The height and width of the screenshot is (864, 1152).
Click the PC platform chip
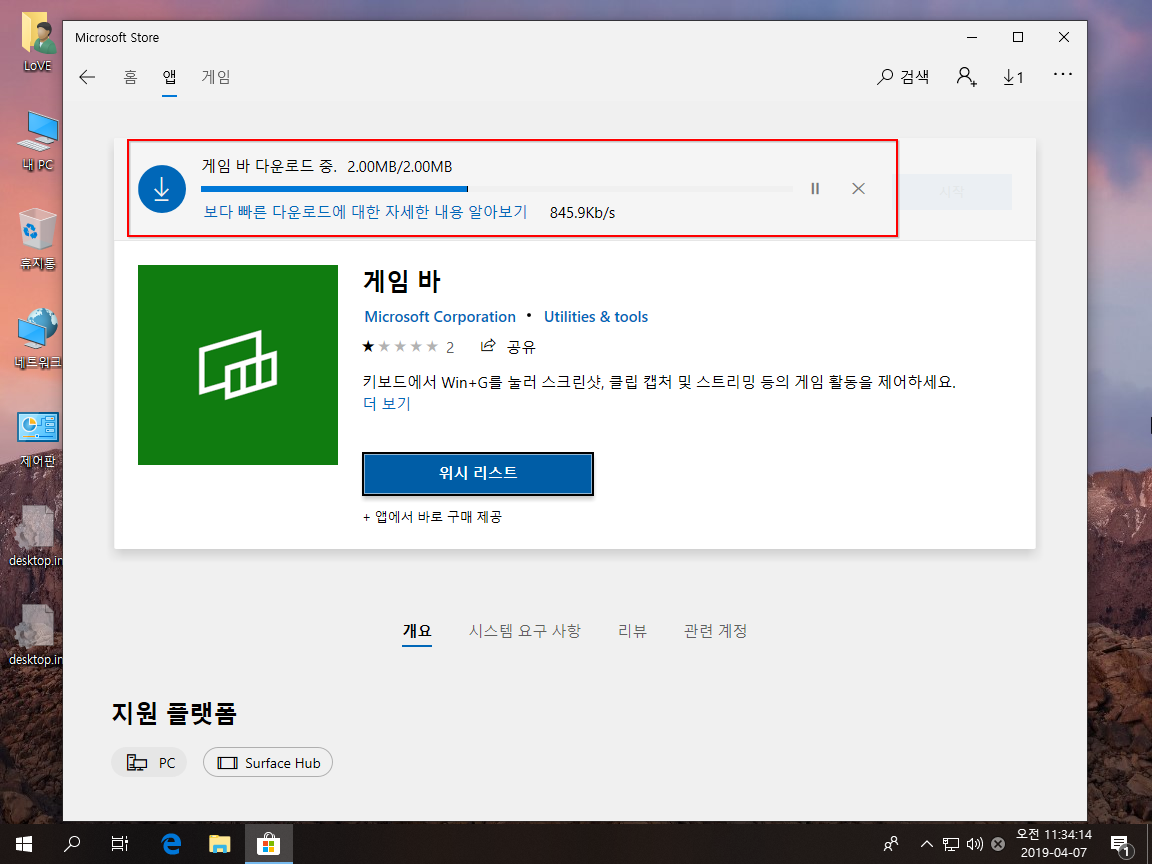coord(149,763)
